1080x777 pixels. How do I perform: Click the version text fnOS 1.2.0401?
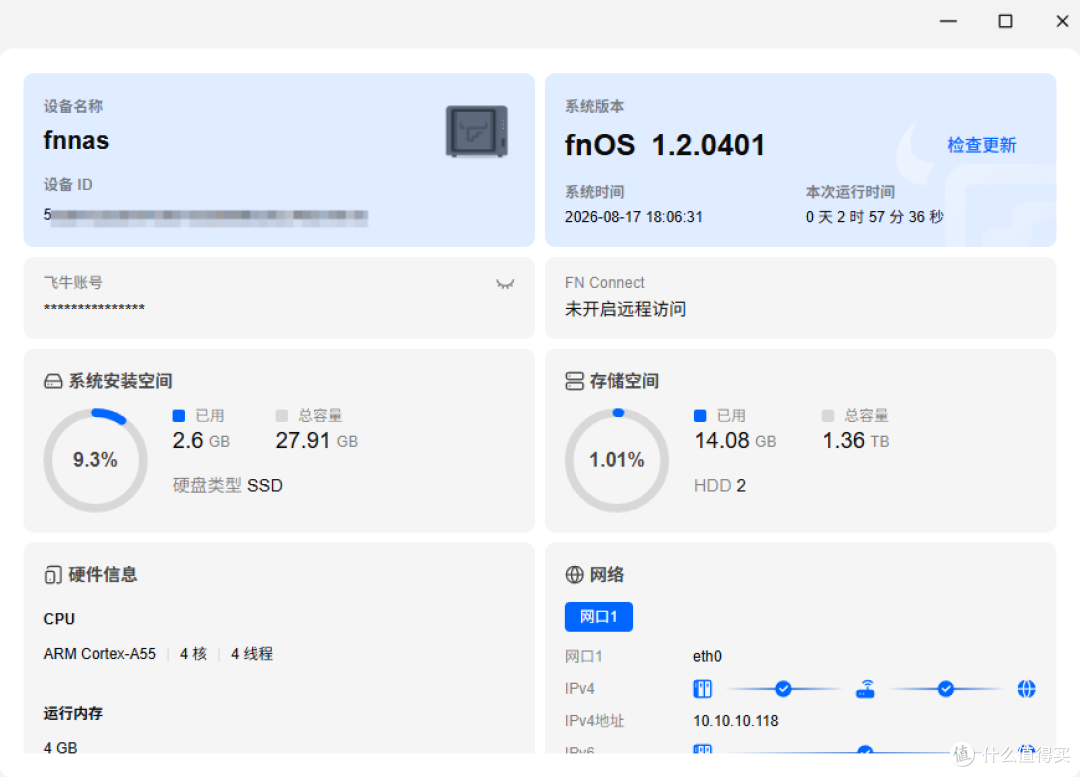click(x=665, y=145)
